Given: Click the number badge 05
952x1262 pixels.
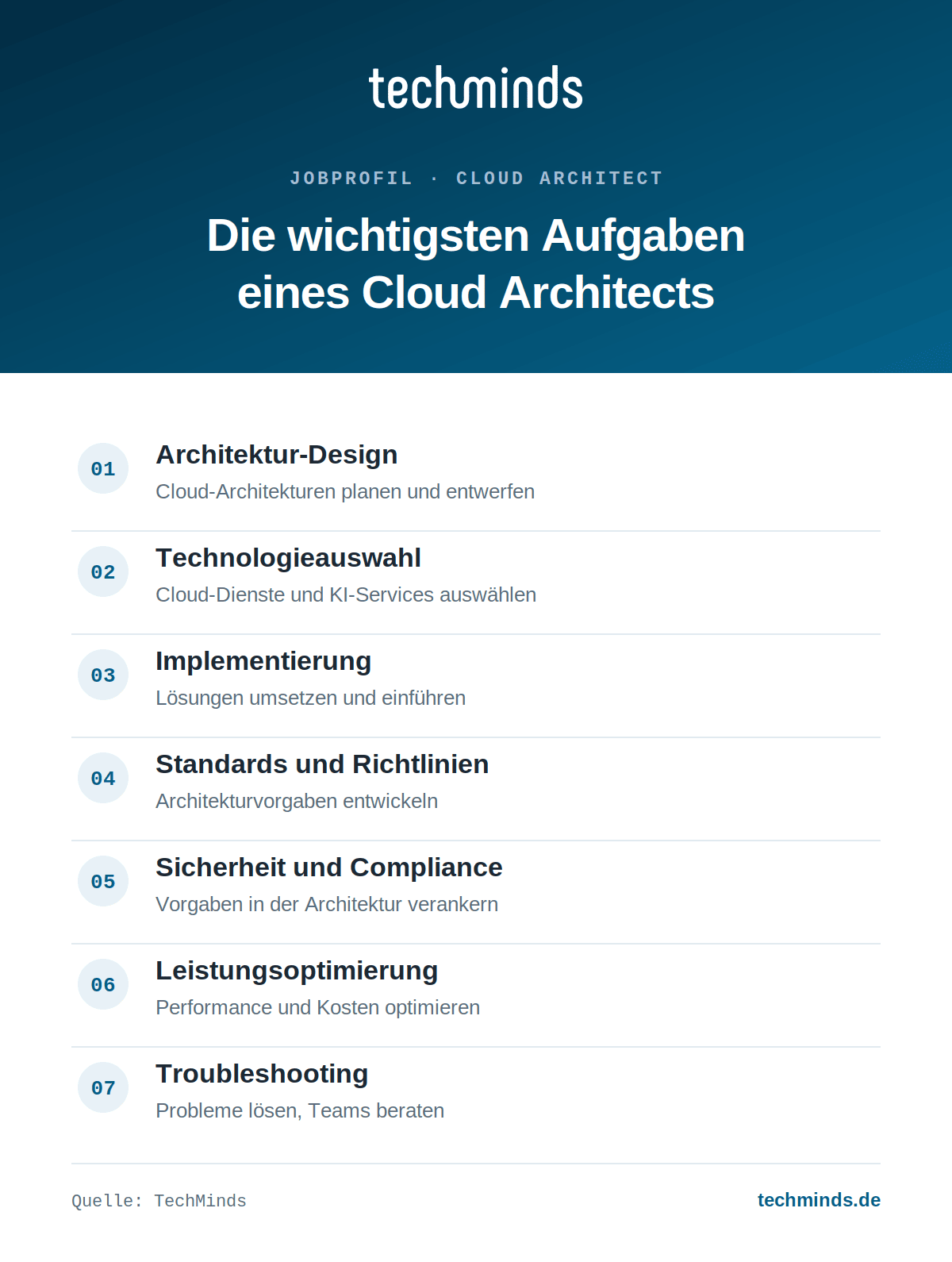Looking at the screenshot, I should point(103,881).
